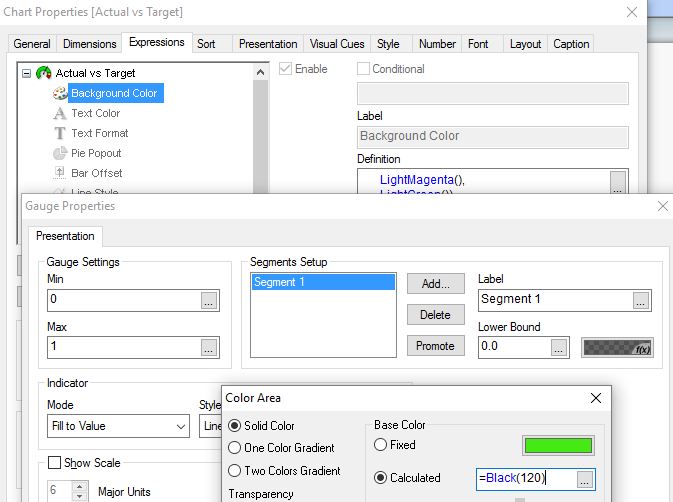Select Bar Offset in expression tree
Screen dimensions: 673x502
[x=97, y=173]
